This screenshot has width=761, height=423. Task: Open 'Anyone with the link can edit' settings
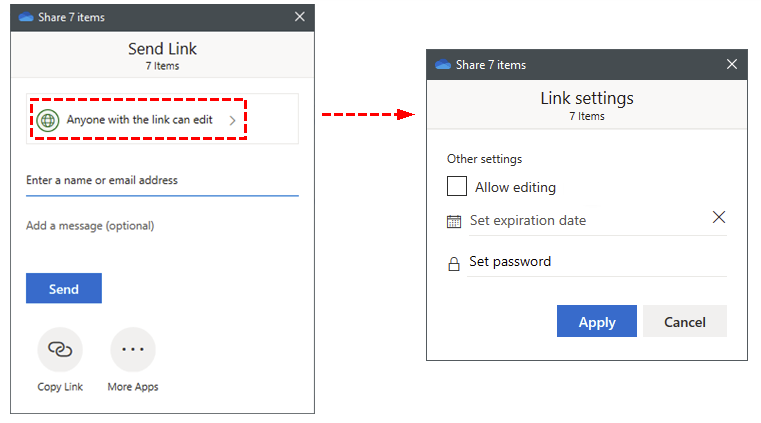coord(140,120)
